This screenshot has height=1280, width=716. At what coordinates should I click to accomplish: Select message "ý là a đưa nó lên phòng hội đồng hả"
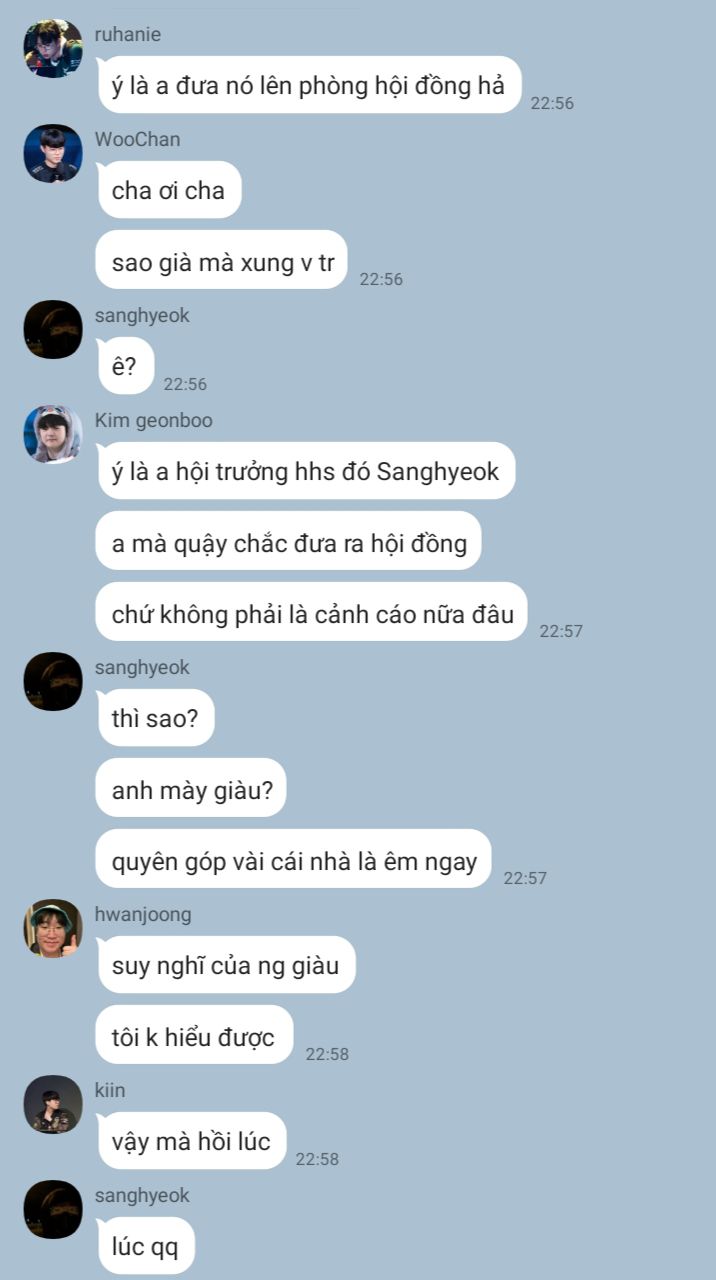coord(309,85)
